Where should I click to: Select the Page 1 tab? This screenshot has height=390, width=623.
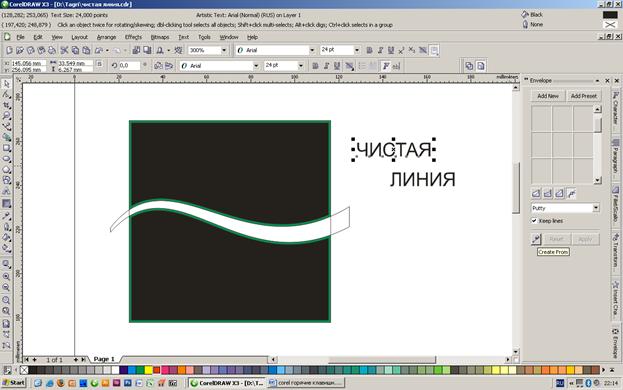[104, 359]
